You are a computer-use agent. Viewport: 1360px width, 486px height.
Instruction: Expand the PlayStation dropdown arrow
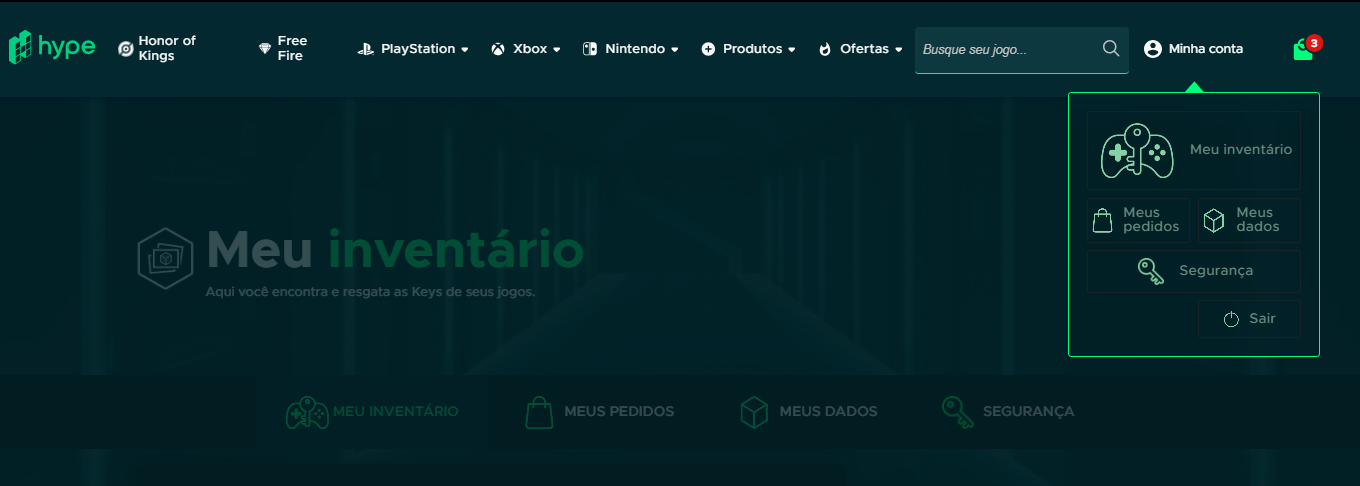[465, 49]
